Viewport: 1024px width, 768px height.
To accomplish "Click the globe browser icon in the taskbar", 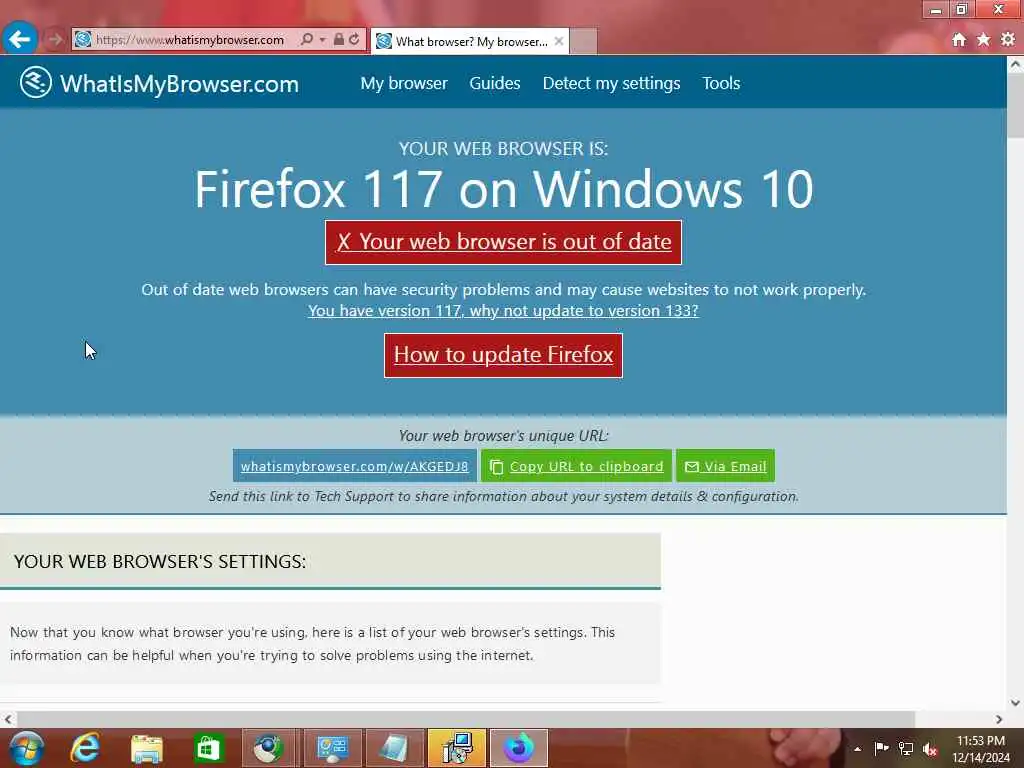I will click(x=269, y=748).
